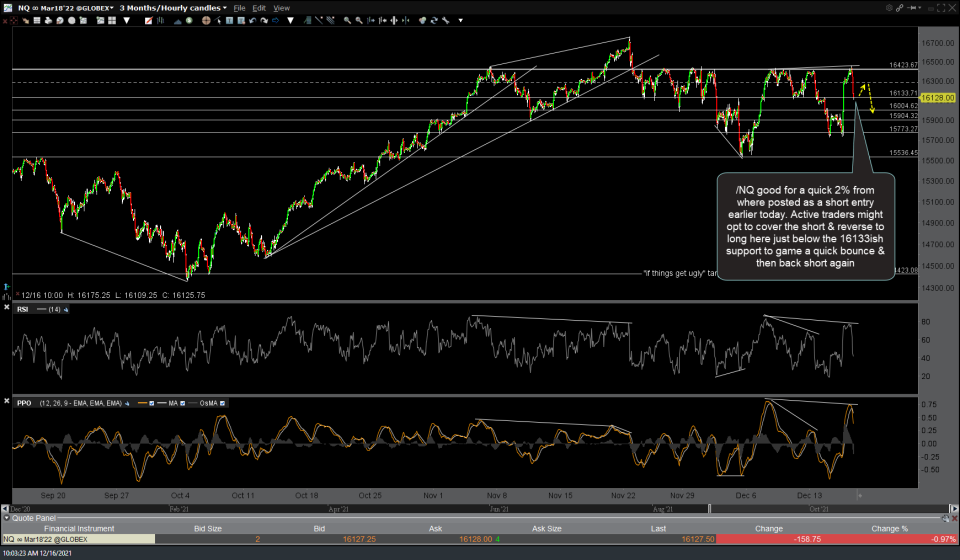Click the list rows icon in toolbar

click(x=37, y=20)
